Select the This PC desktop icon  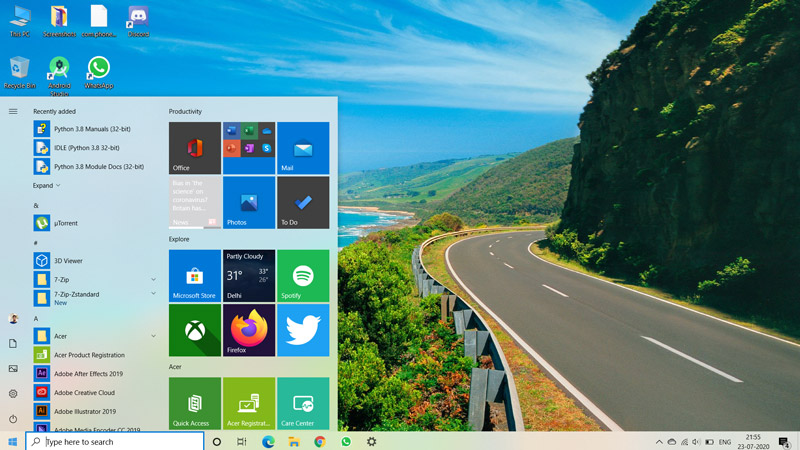(20, 21)
